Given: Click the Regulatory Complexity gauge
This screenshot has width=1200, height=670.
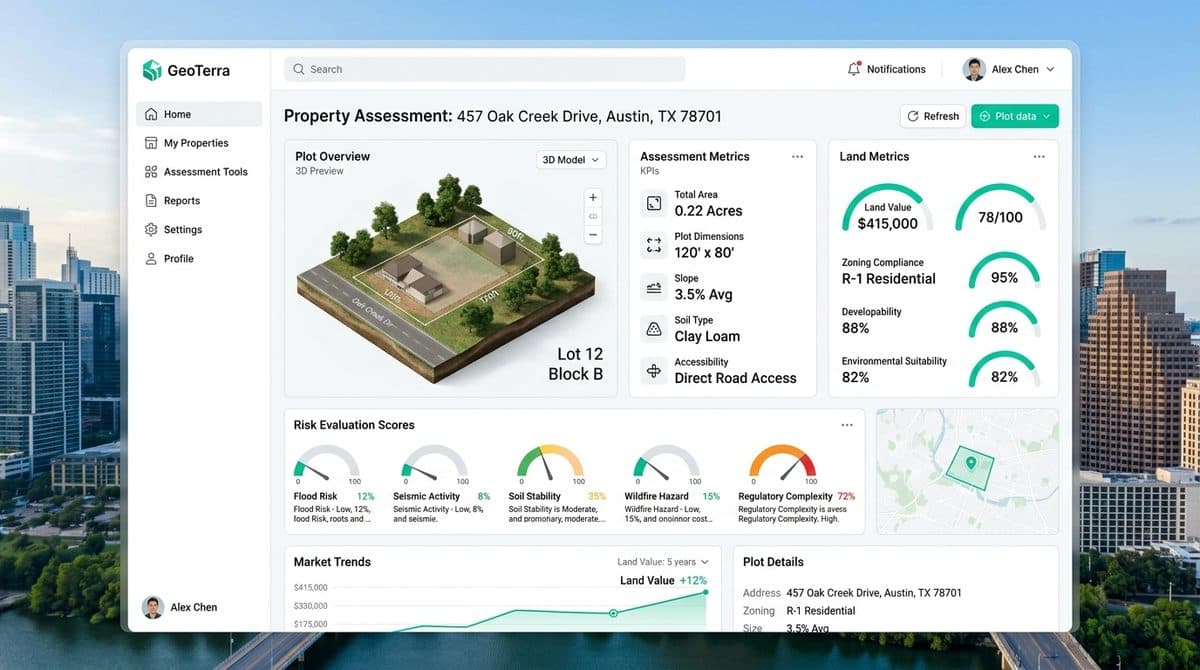Looking at the screenshot, I should click(783, 463).
